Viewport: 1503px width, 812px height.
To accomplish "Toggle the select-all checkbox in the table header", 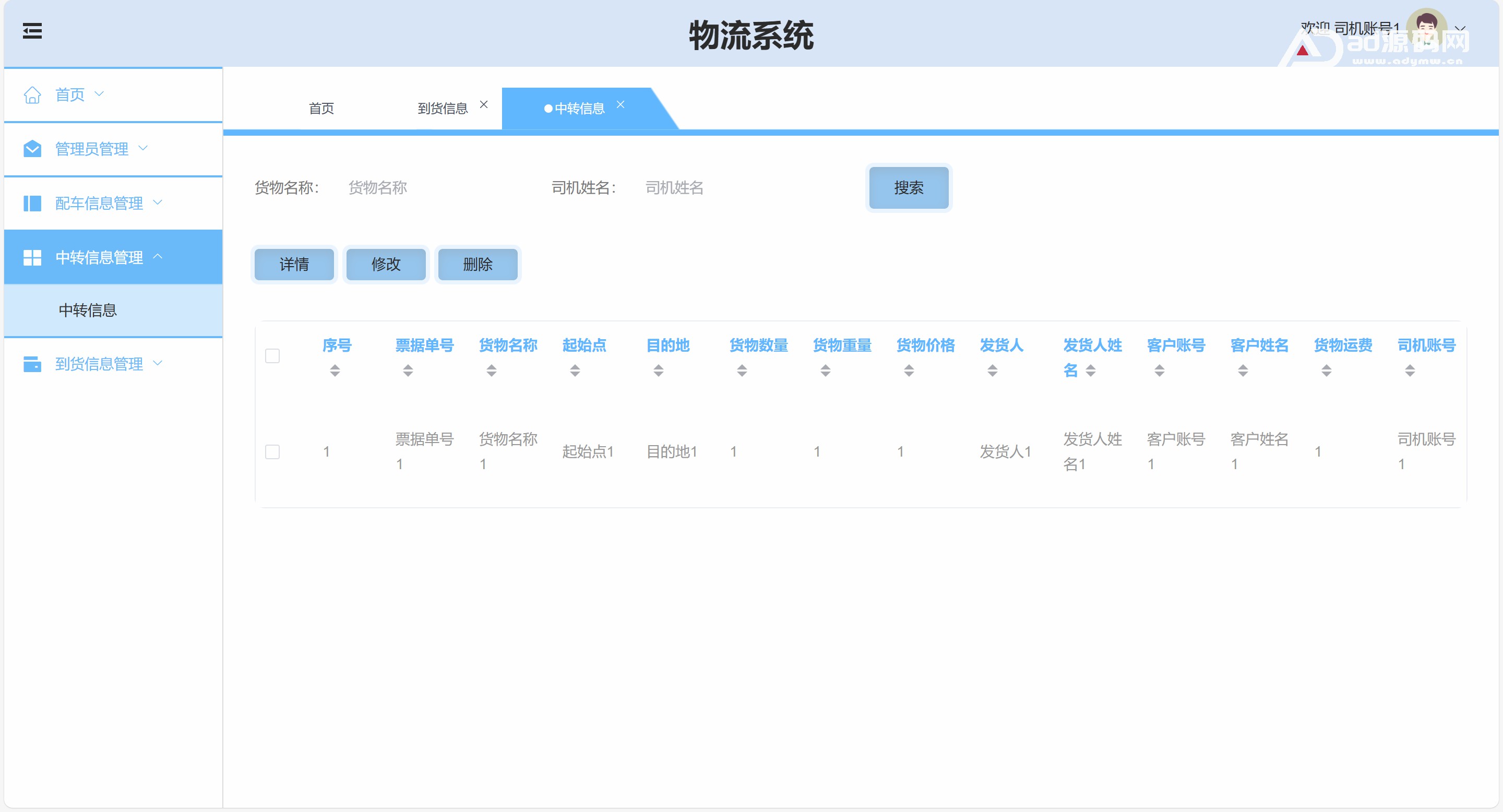I will pos(272,356).
